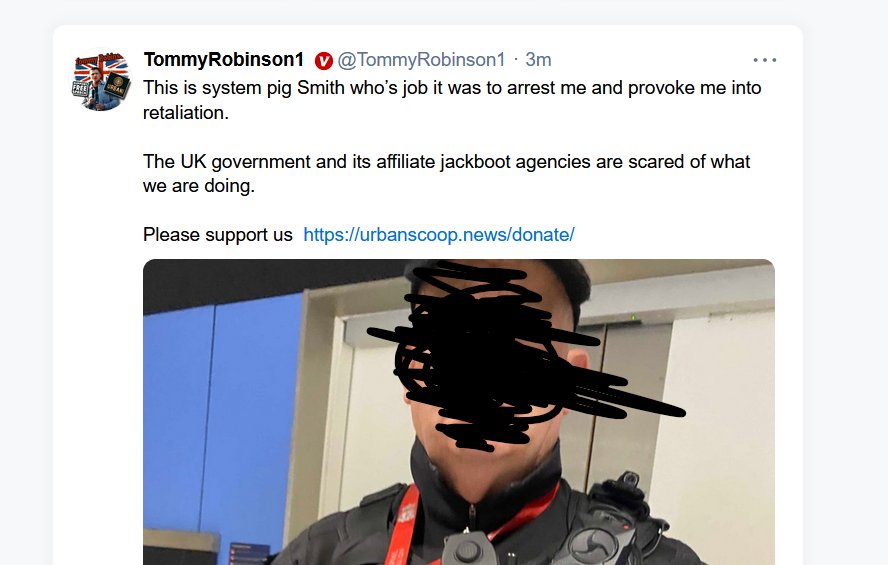The image size is (888, 565).
Task: Click the 'Please support us' text
Action: pos(217,234)
